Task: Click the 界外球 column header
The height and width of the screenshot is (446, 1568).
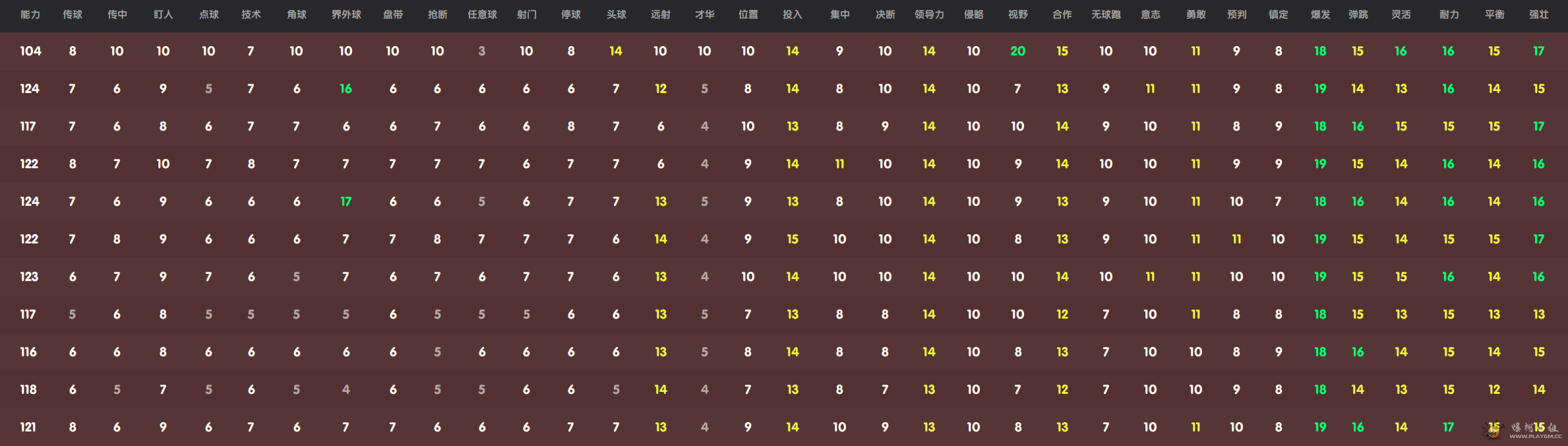Action: tap(346, 15)
